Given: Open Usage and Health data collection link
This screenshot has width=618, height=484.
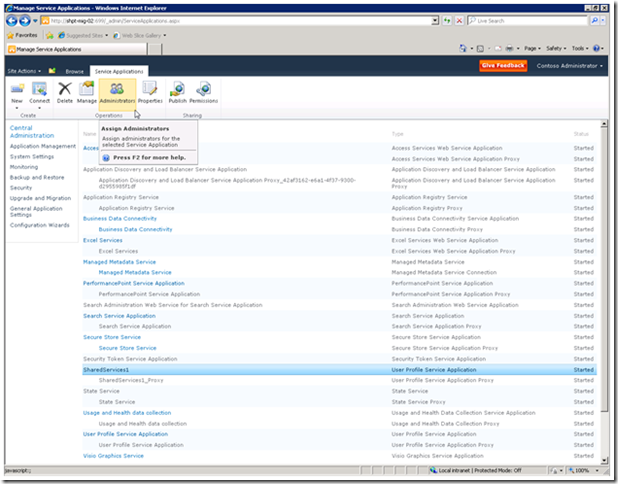Looking at the screenshot, I should (127, 413).
